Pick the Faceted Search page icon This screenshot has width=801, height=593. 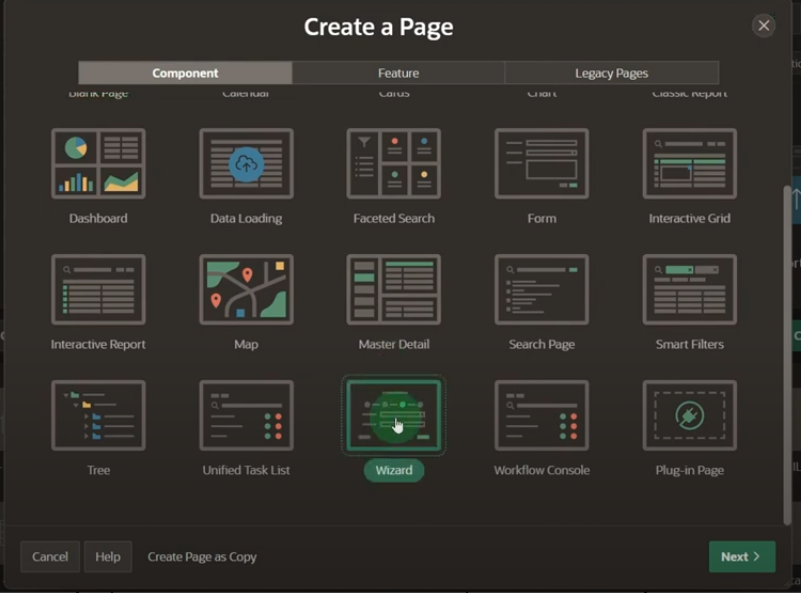(394, 163)
